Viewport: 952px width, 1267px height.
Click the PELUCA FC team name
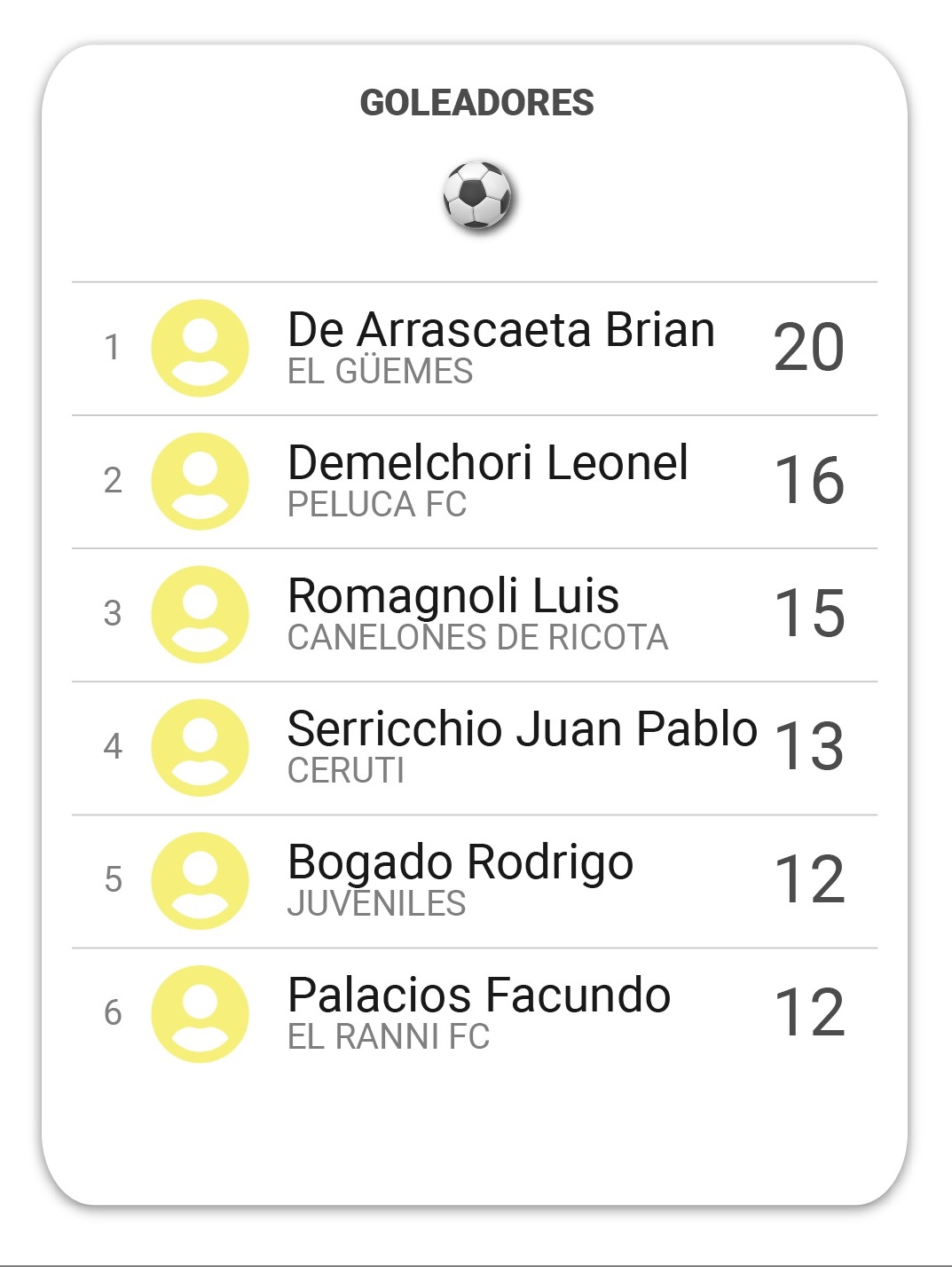[x=377, y=505]
